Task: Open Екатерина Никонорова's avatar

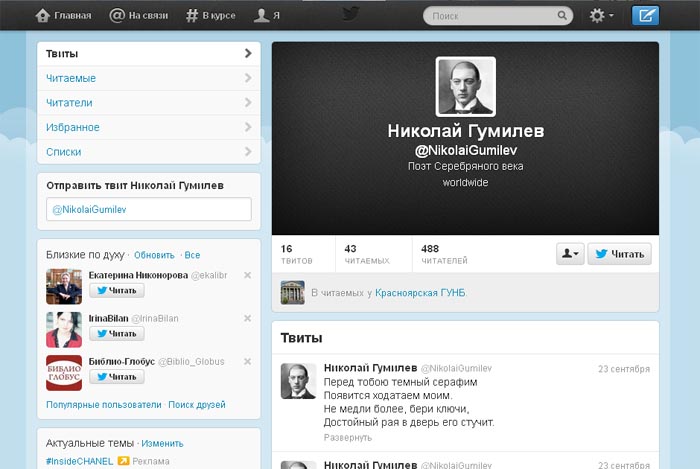Action: pyautogui.click(x=64, y=286)
